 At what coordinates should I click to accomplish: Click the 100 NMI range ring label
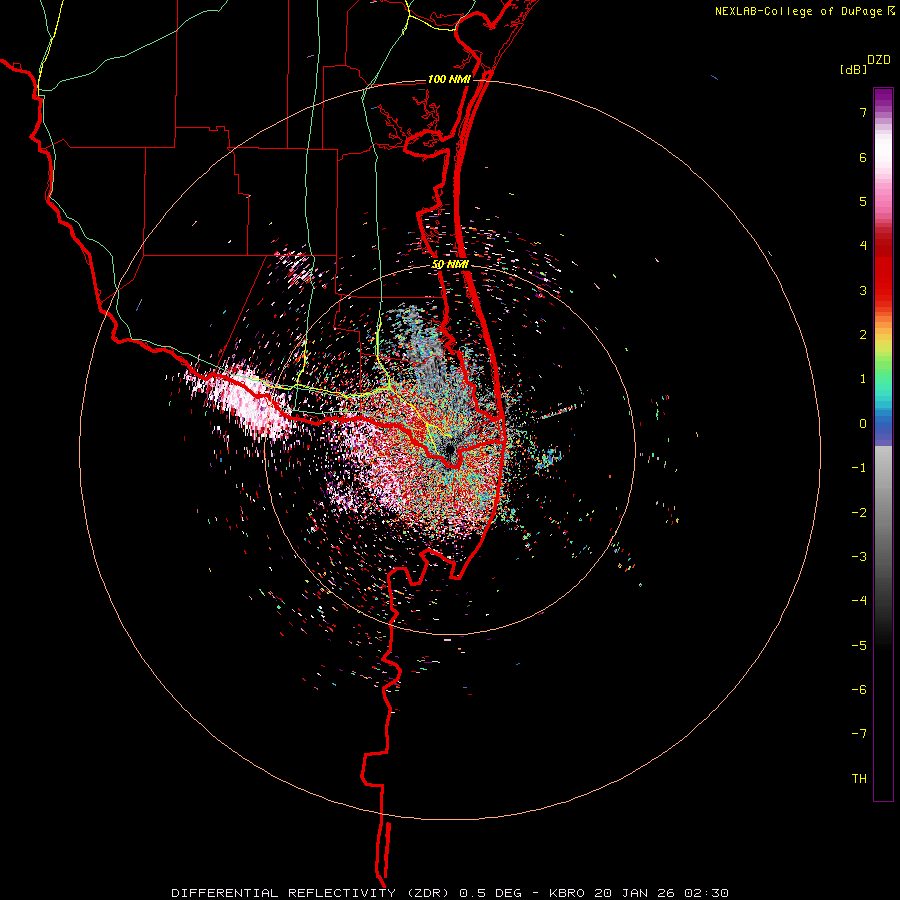click(449, 79)
